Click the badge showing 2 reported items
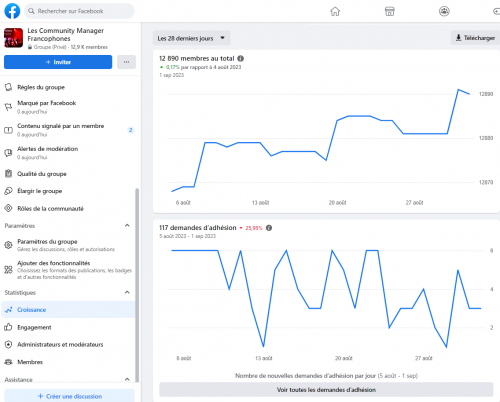 pyautogui.click(x=130, y=130)
